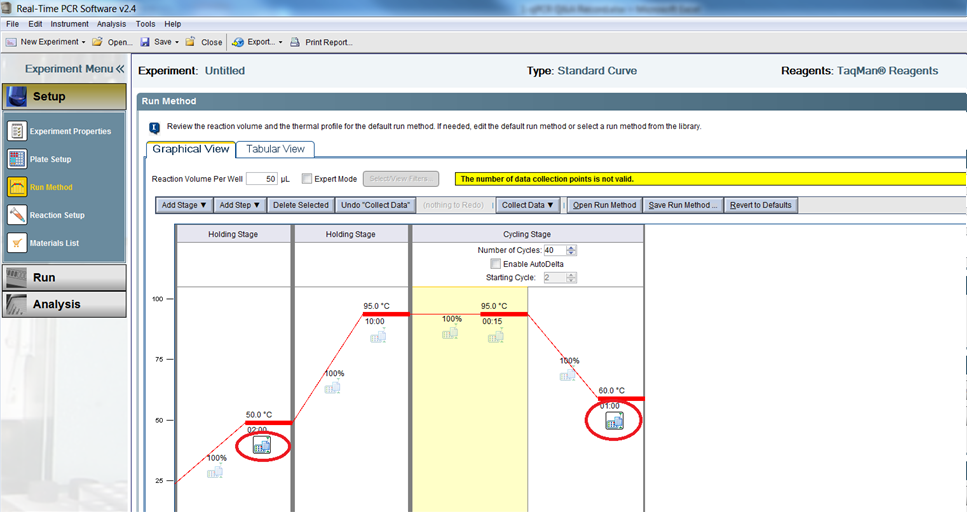This screenshot has height=512, width=967.
Task: Click the info icon beside review instructions
Action: [x=155, y=127]
